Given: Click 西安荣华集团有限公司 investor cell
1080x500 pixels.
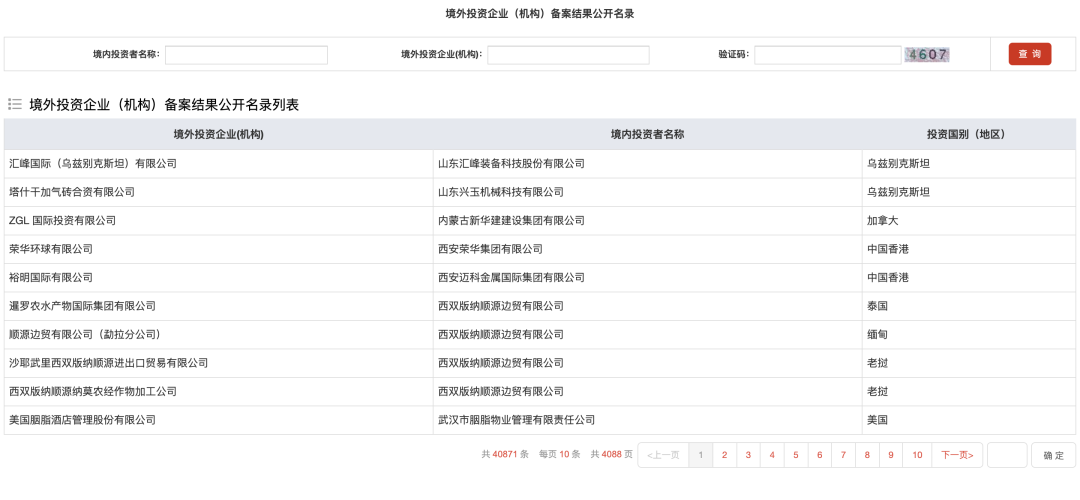Looking at the screenshot, I should coord(647,249).
